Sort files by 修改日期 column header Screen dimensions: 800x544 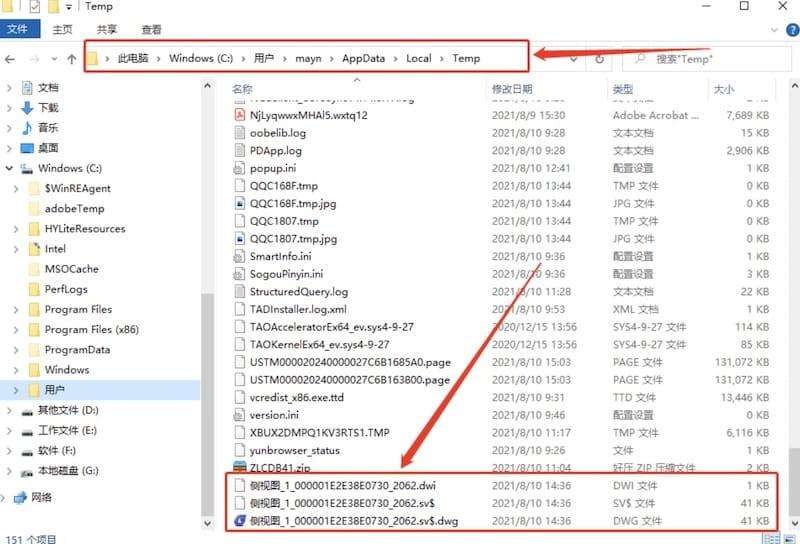[x=512, y=89]
